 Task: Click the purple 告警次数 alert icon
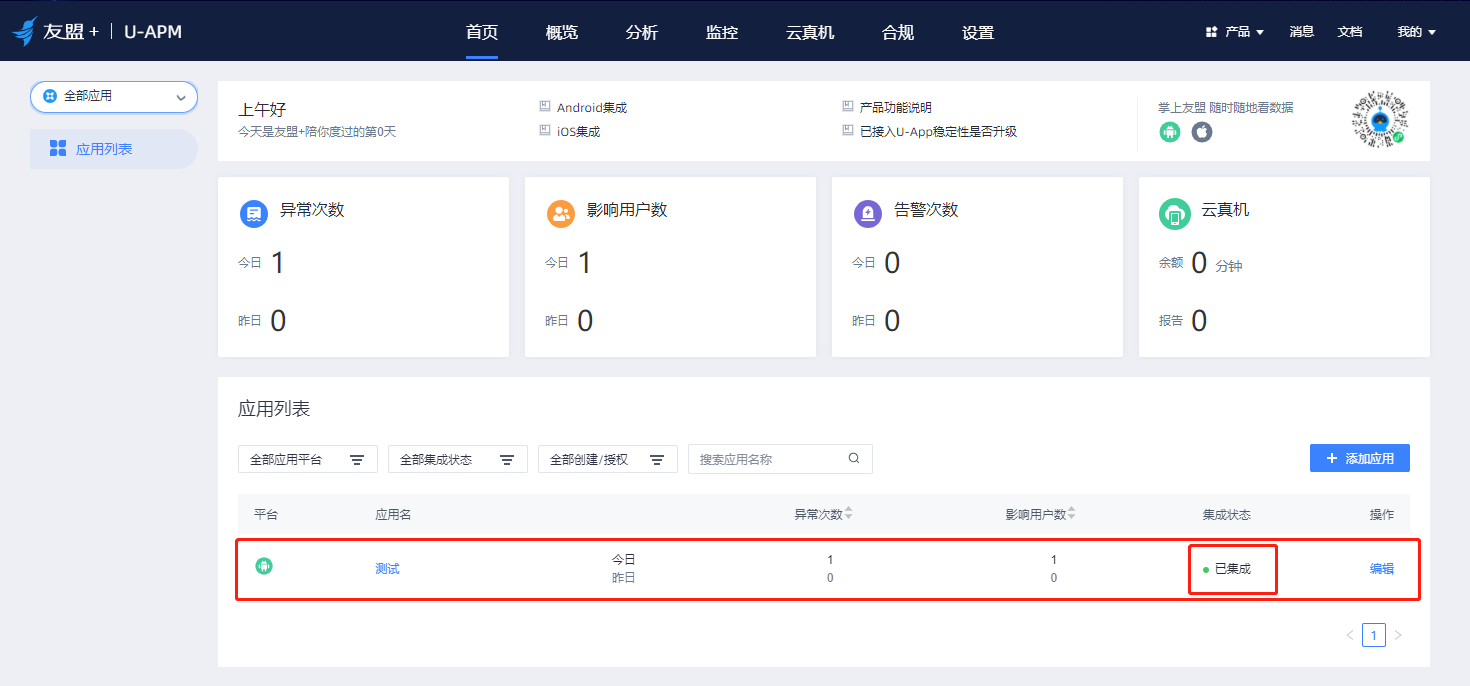click(868, 213)
